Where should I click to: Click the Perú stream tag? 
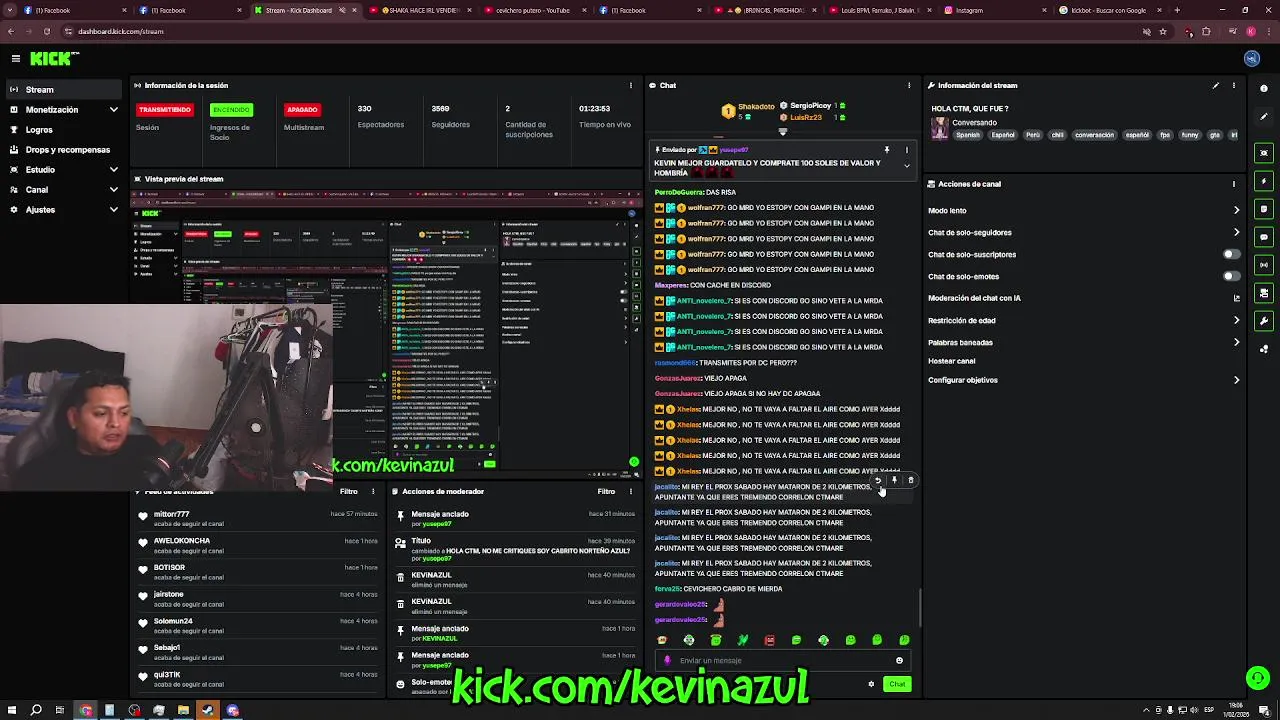1033,135
